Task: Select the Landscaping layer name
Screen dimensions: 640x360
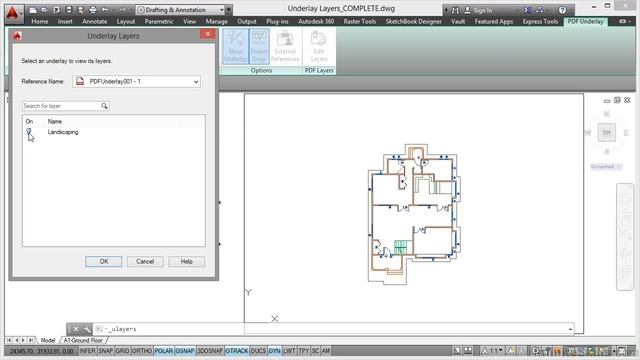Action: click(x=63, y=132)
